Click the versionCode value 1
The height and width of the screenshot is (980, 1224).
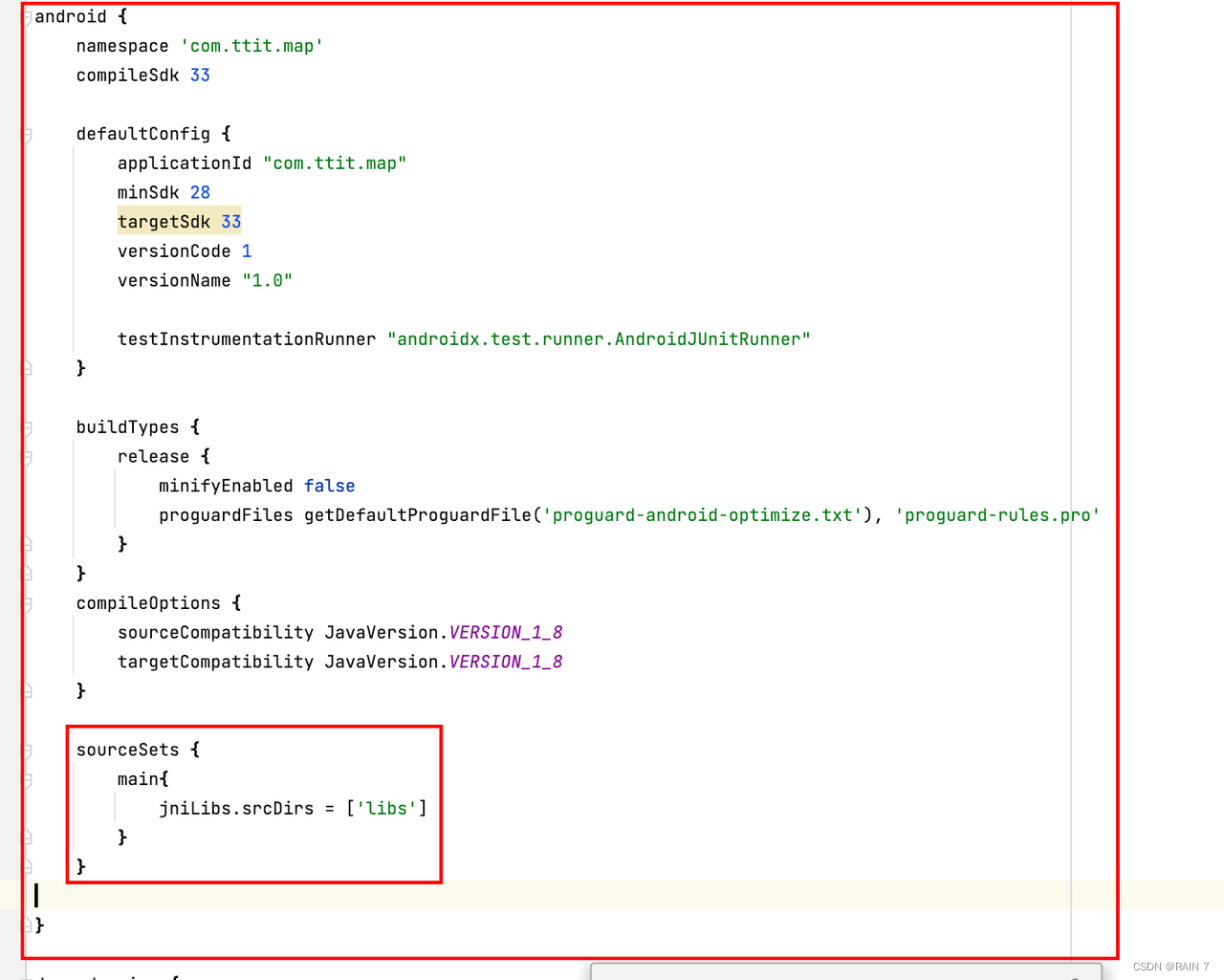pyautogui.click(x=247, y=251)
